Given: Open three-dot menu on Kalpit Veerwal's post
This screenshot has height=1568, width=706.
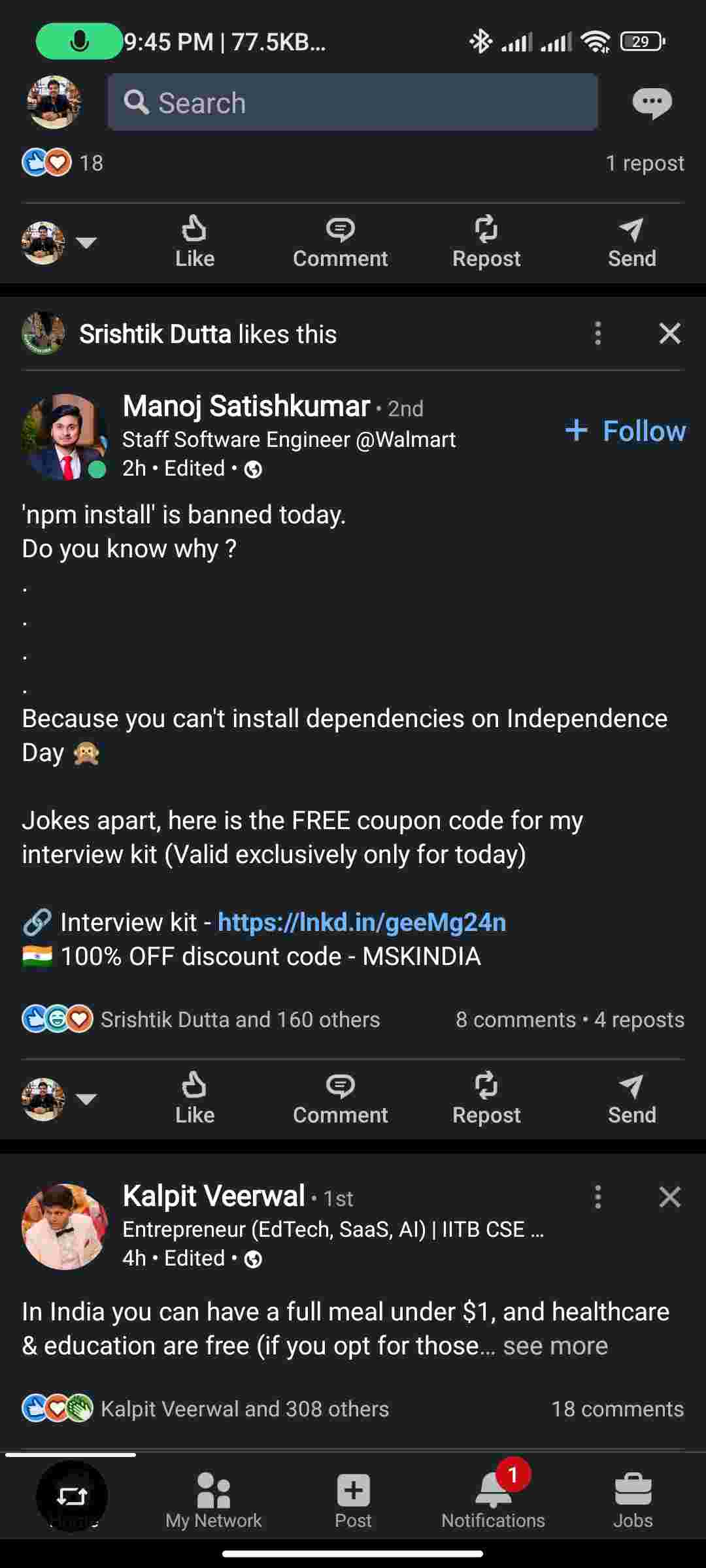Looking at the screenshot, I should pos(597,1198).
